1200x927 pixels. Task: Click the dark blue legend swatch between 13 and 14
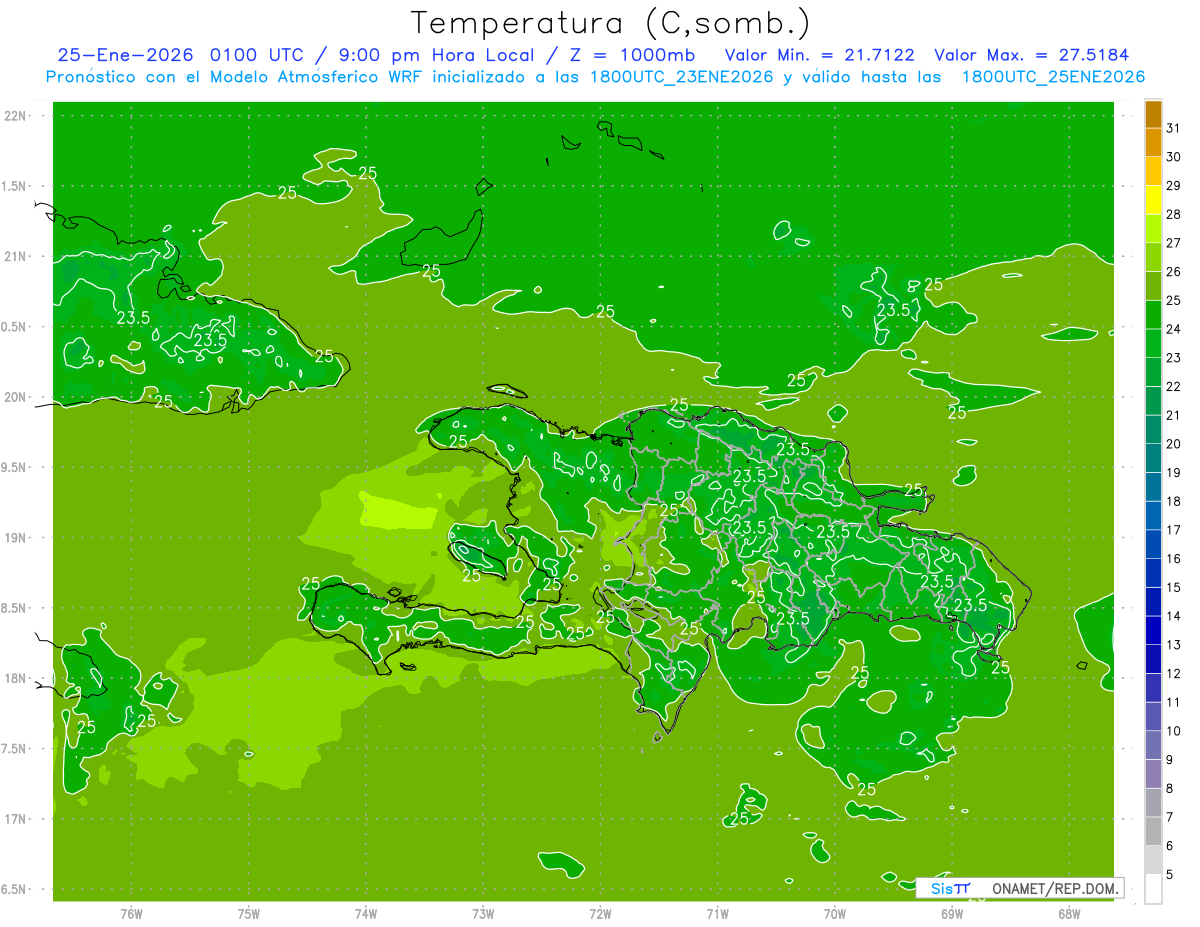point(1153,630)
